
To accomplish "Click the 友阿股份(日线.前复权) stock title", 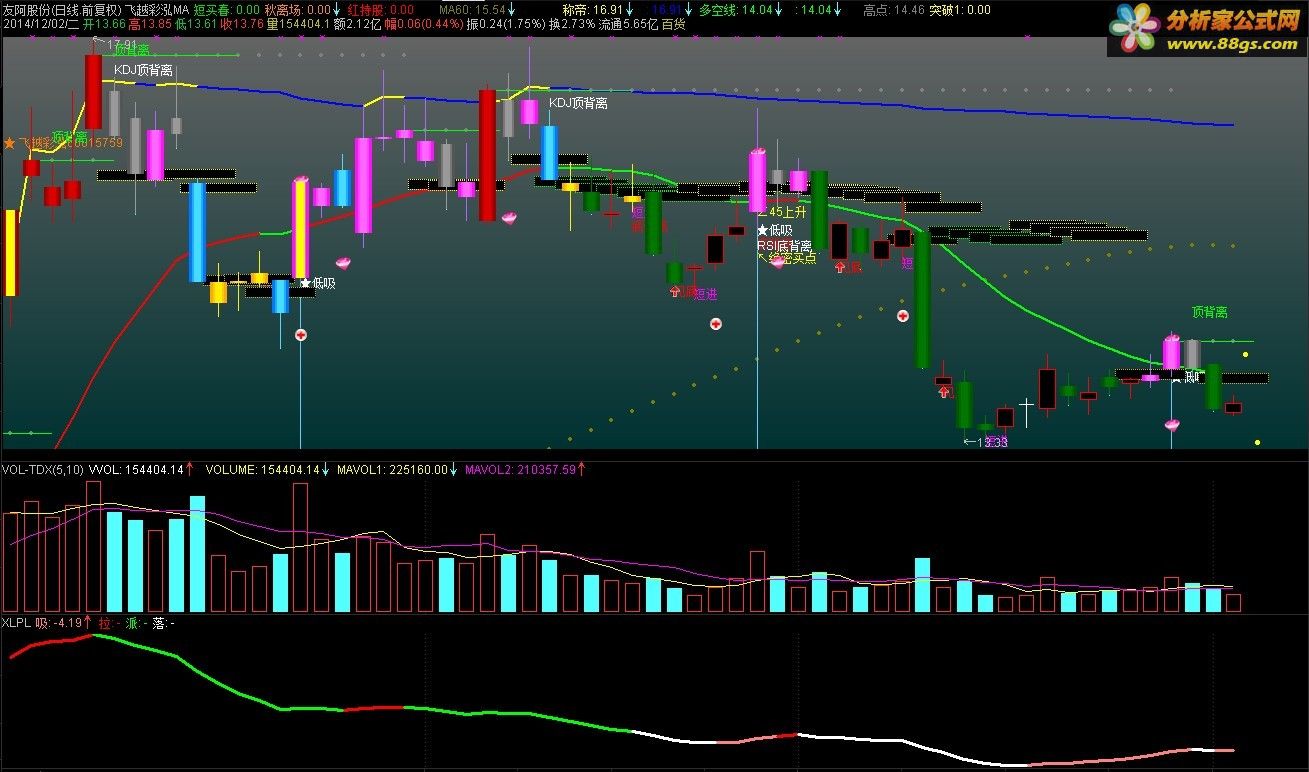I will tap(62, 9).
